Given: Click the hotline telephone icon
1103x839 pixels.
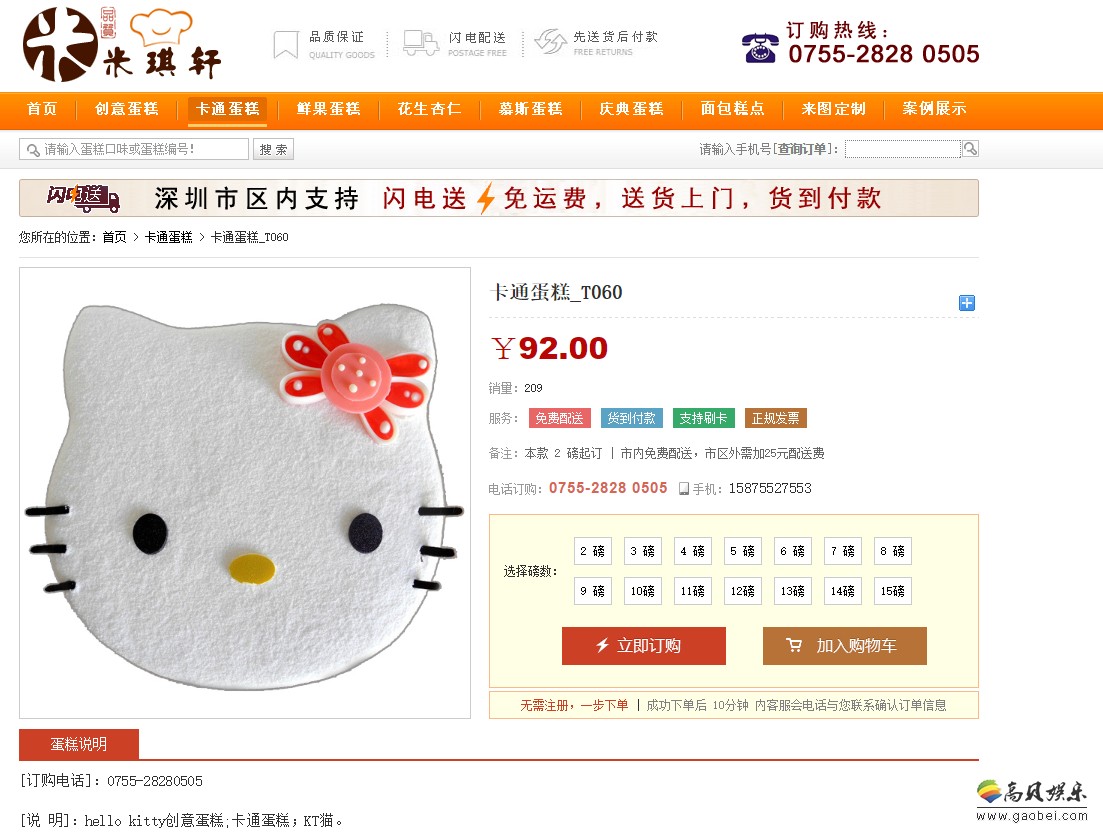Looking at the screenshot, I should (x=760, y=48).
